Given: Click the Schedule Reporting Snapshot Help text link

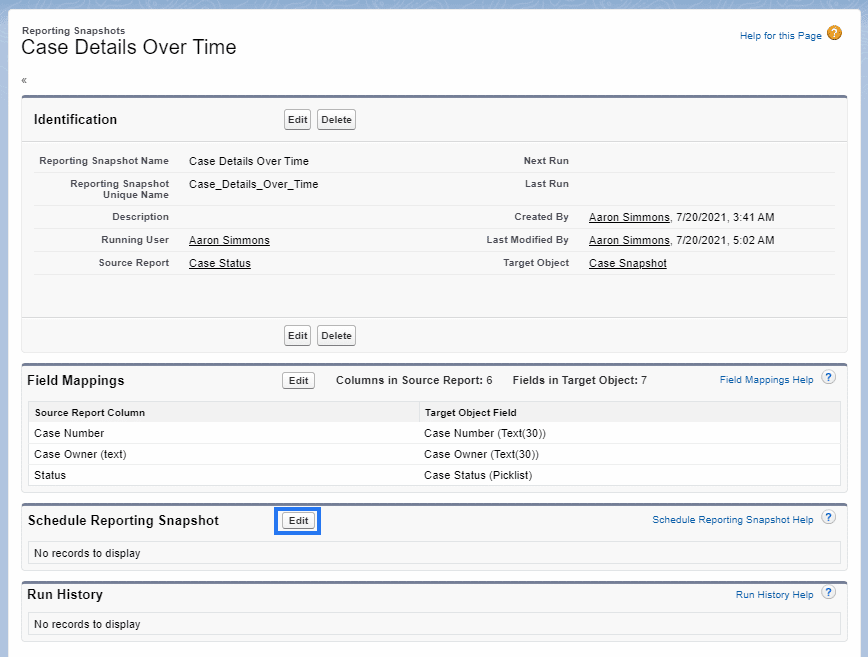Looking at the screenshot, I should (x=732, y=520).
